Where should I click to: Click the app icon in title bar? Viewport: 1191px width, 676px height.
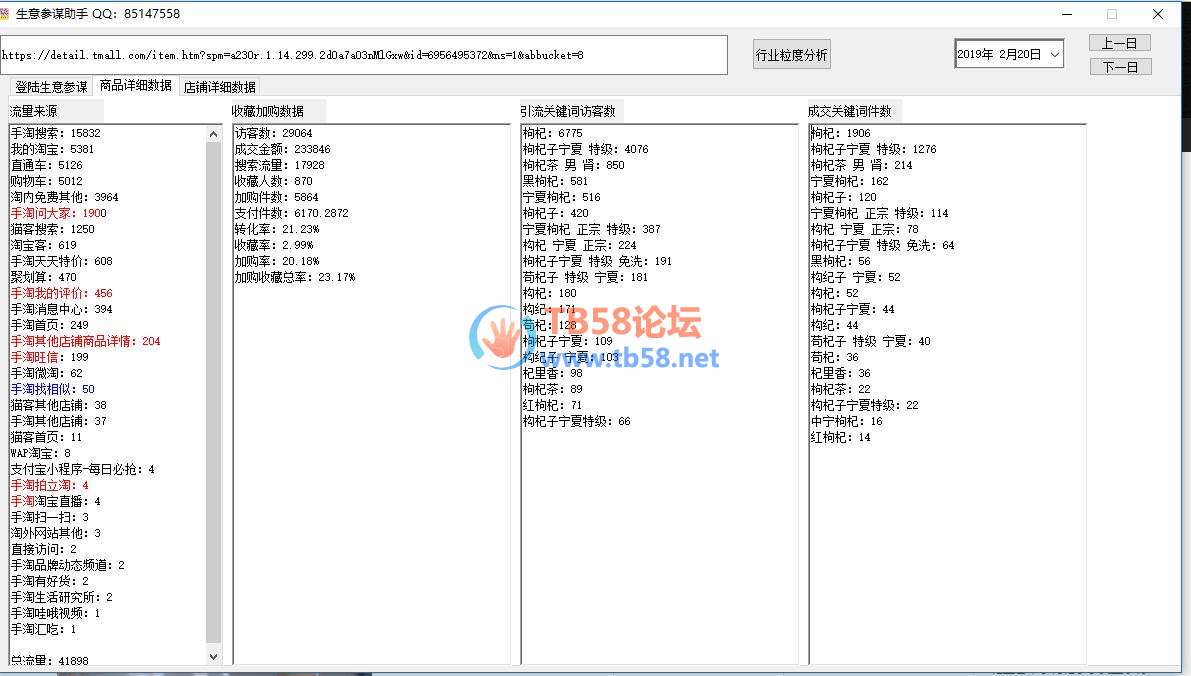click(x=5, y=14)
